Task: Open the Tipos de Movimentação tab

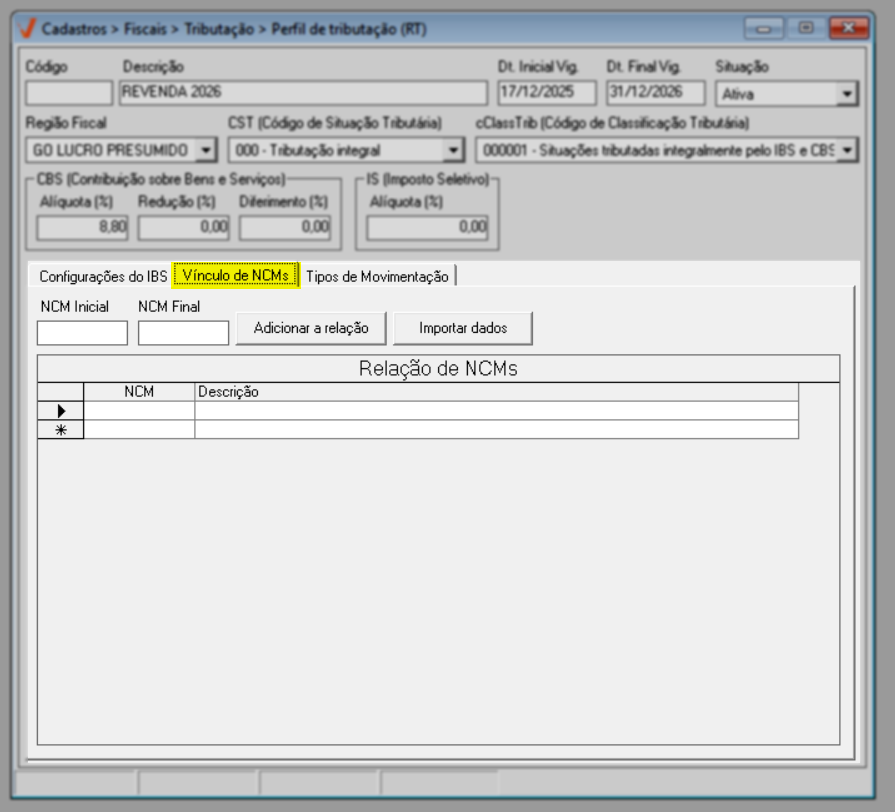Action: (x=378, y=277)
